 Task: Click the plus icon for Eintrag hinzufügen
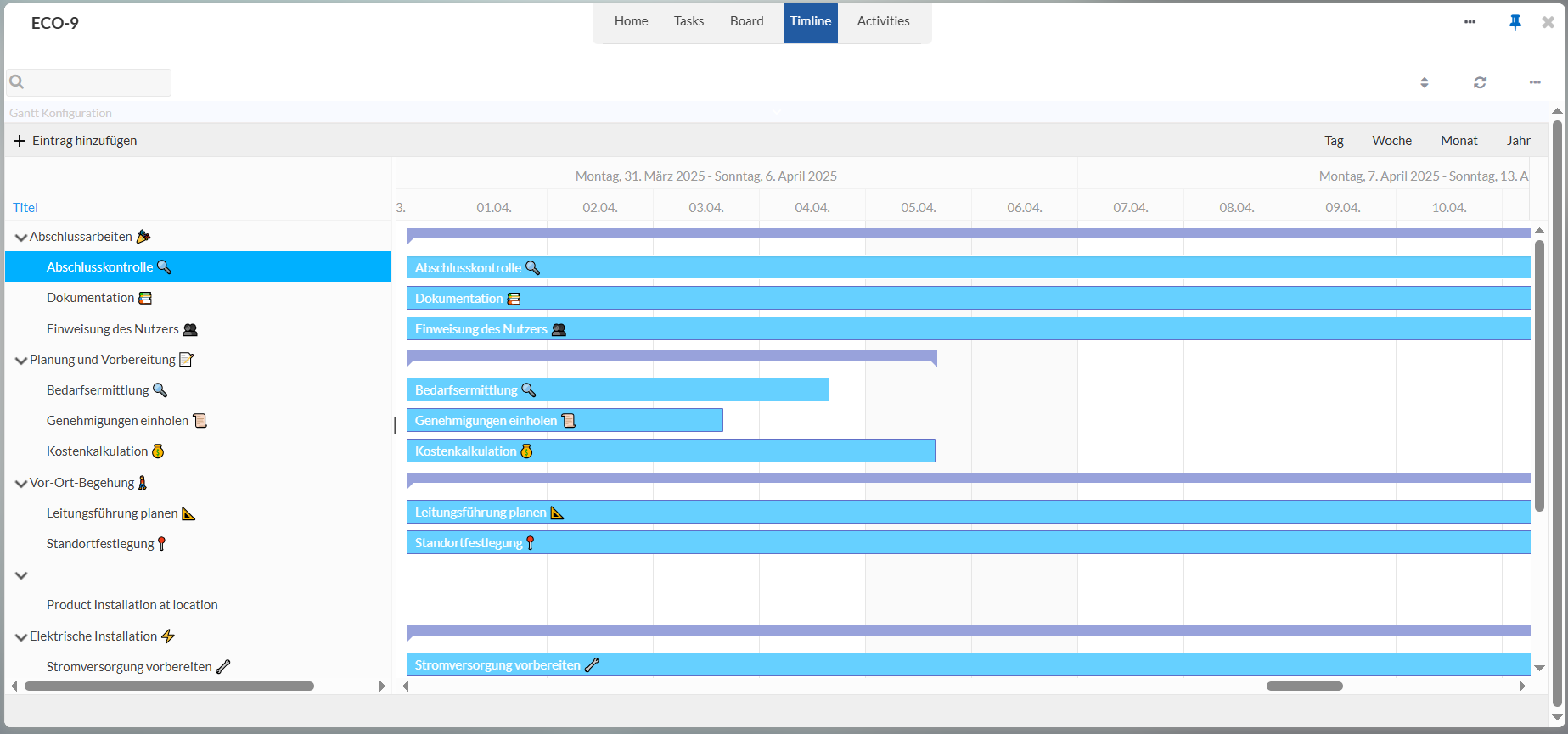pyautogui.click(x=20, y=141)
